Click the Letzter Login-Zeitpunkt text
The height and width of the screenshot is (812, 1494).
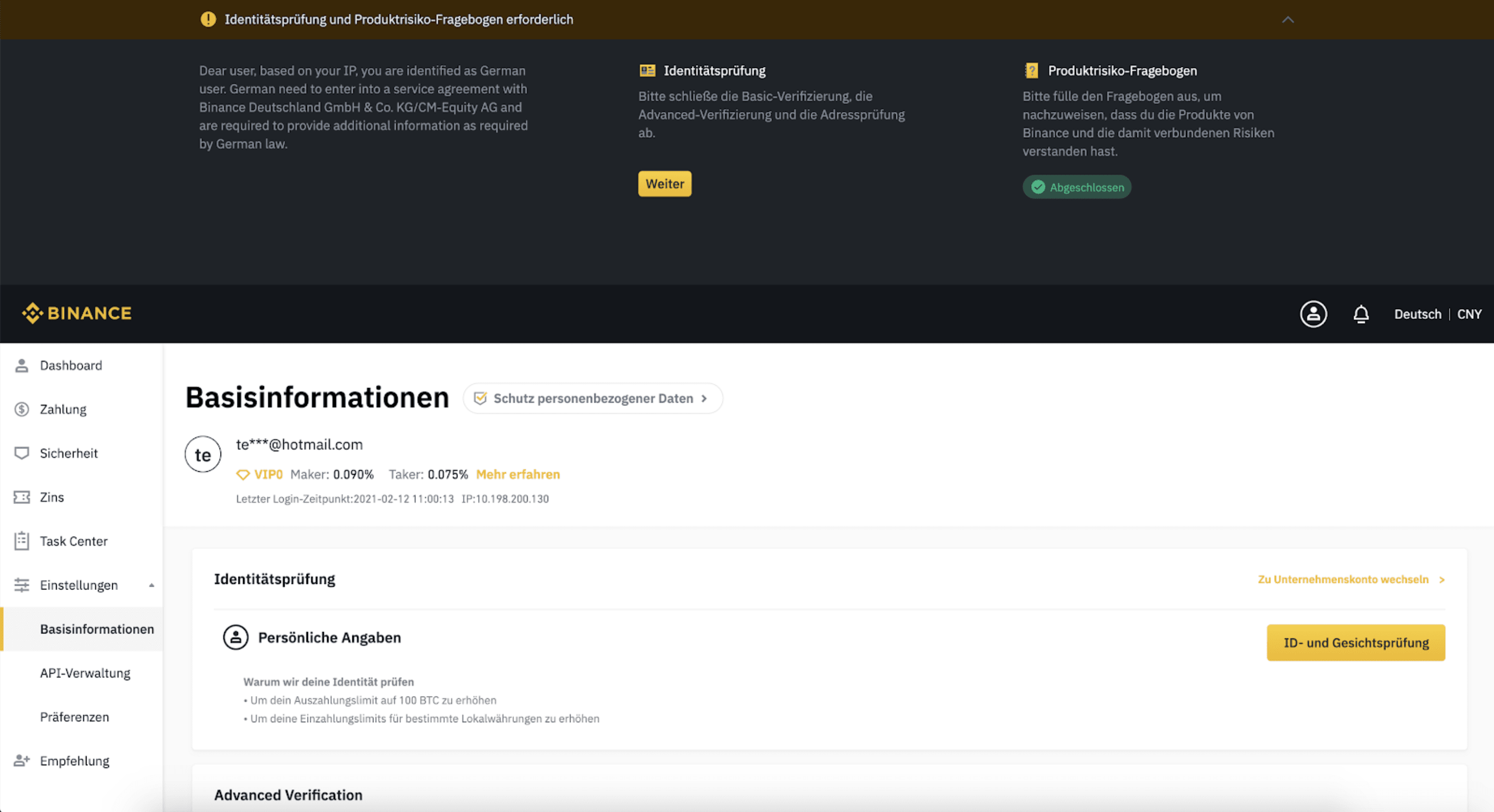345,499
